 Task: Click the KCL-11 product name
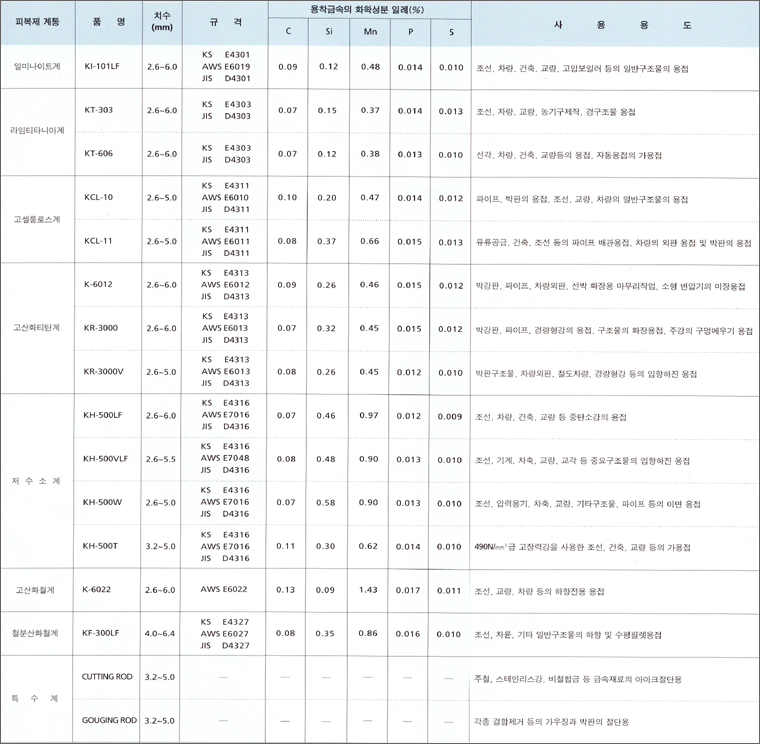coord(98,241)
